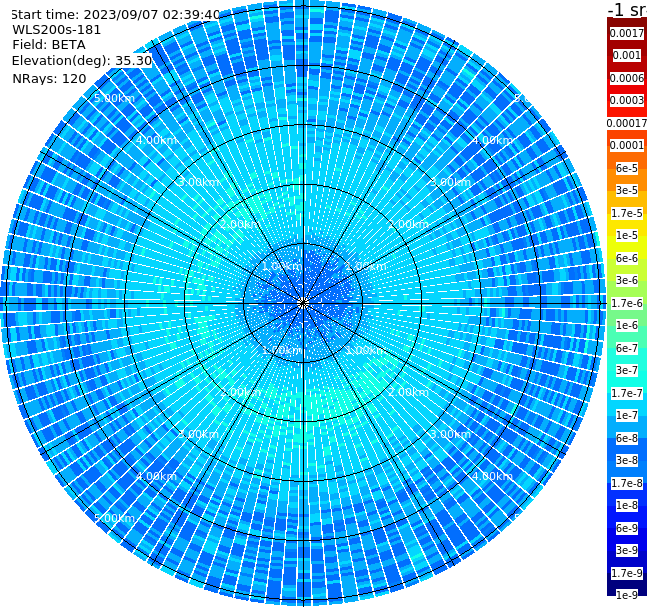Image resolution: width=647 pixels, height=607 pixels.
Task: Select the 3.00km range label in southeast quadrant
Action: point(450,434)
